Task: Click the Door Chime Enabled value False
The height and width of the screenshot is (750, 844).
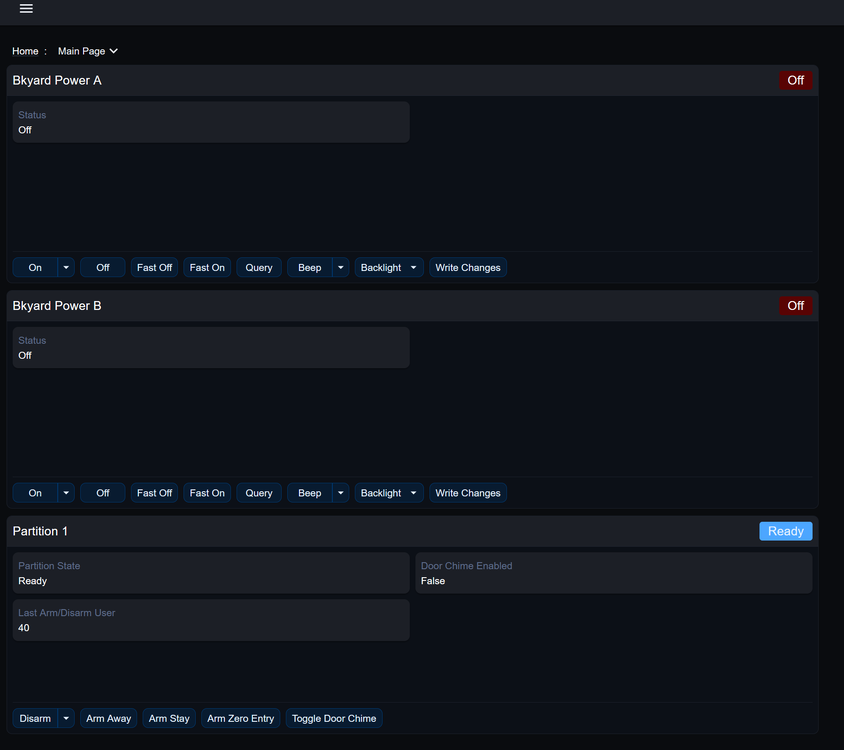Action: click(x=433, y=581)
